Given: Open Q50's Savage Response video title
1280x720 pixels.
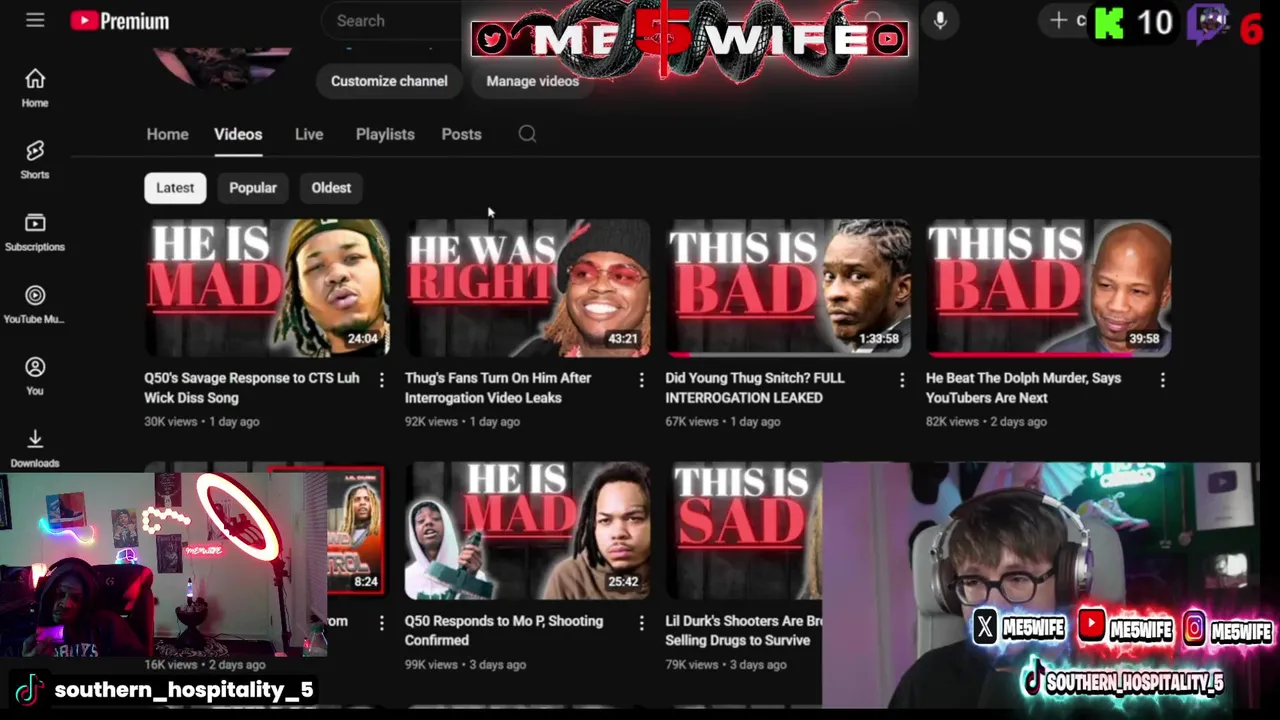Looking at the screenshot, I should (252, 388).
